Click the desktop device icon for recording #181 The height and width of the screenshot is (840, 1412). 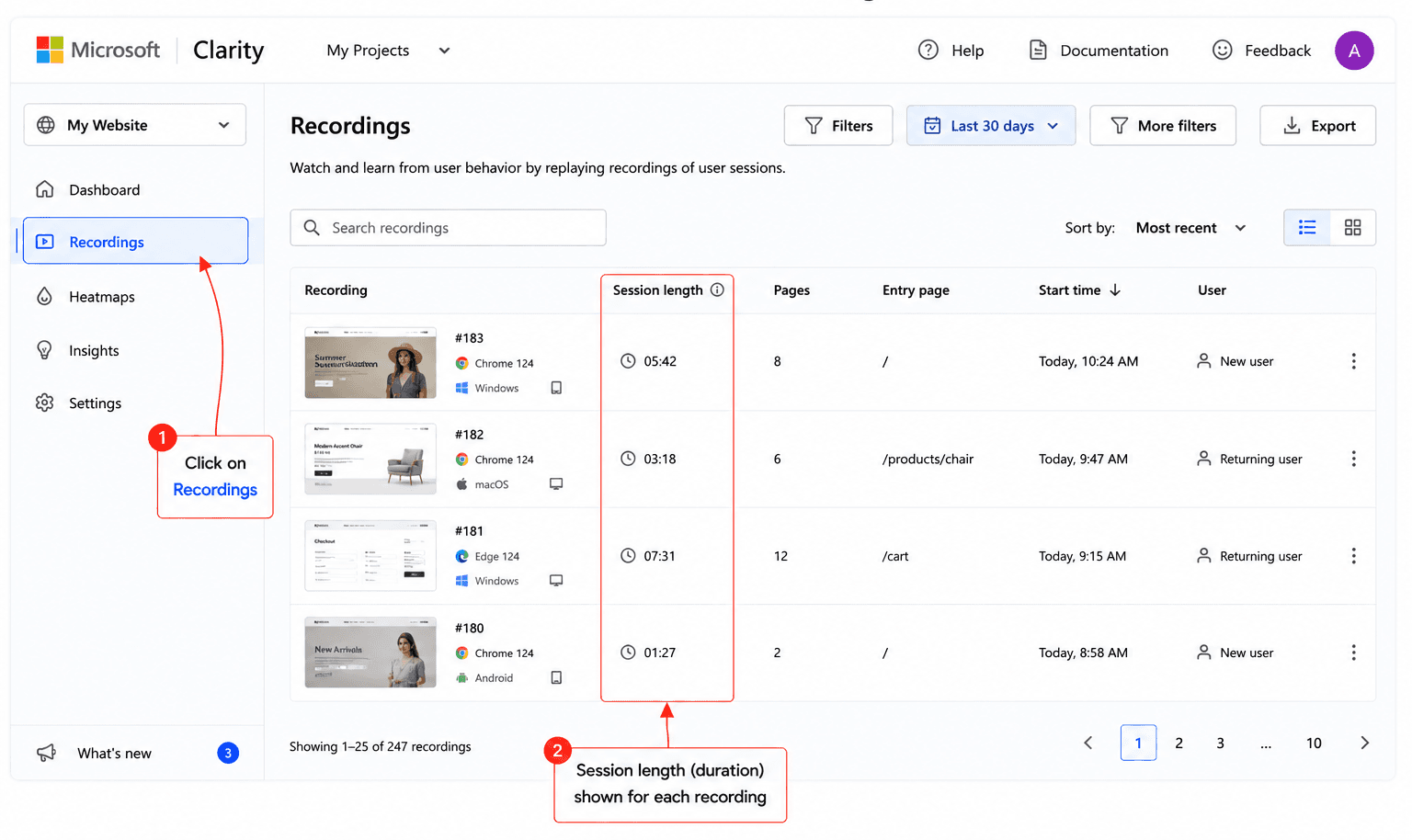[556, 581]
